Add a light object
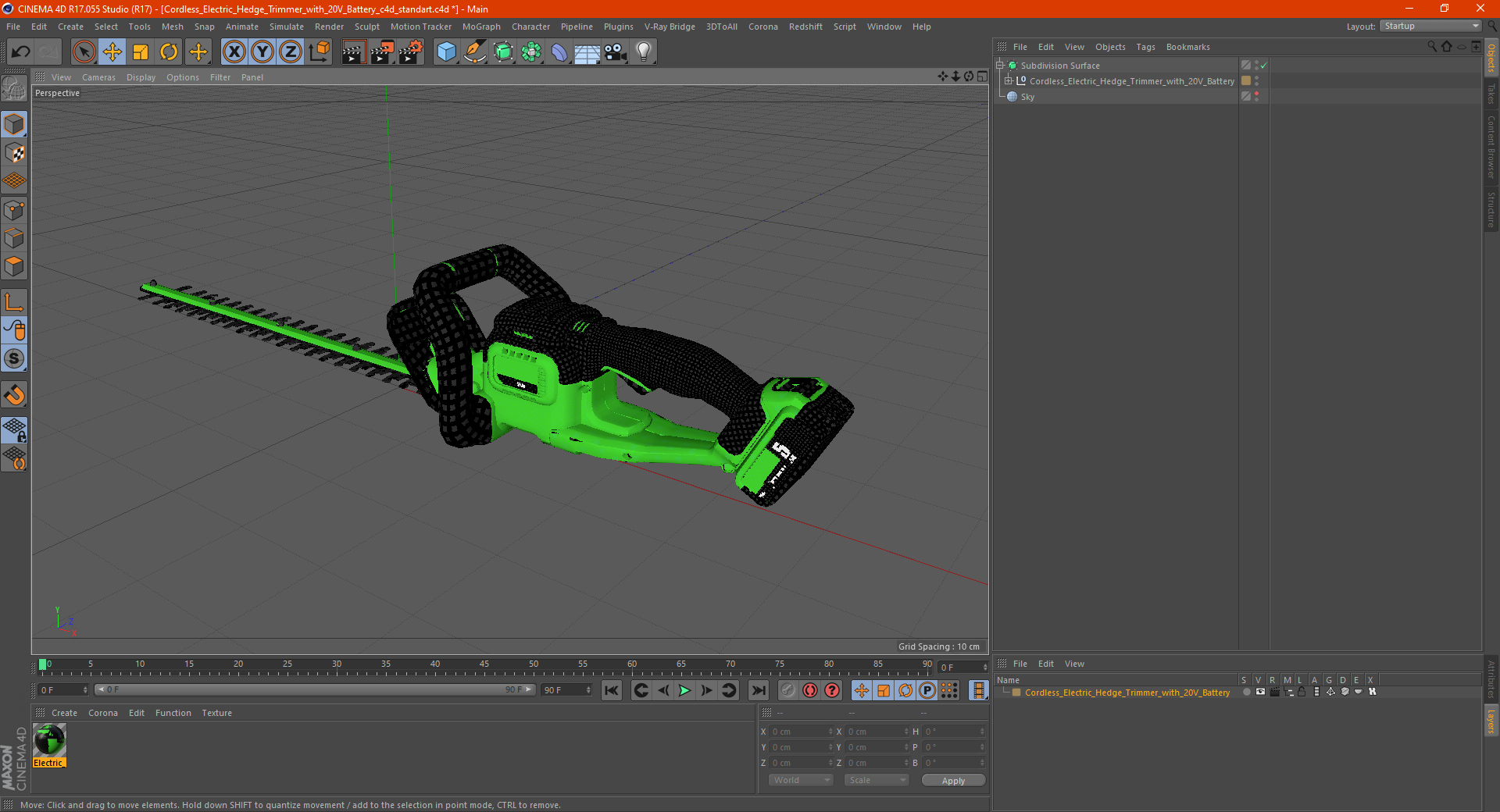 [644, 52]
